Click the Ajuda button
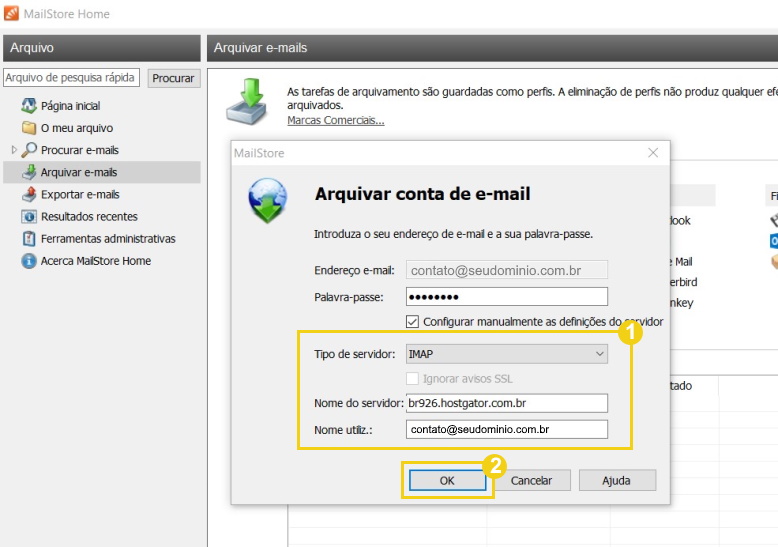 (617, 480)
